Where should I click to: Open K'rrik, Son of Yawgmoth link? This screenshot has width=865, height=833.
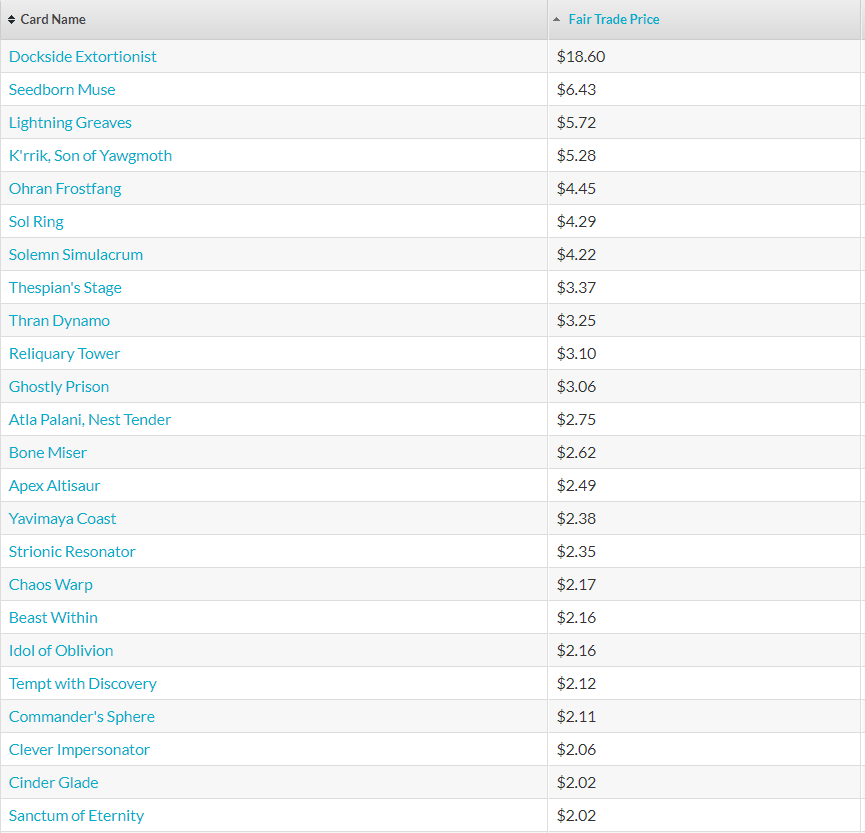click(x=90, y=156)
